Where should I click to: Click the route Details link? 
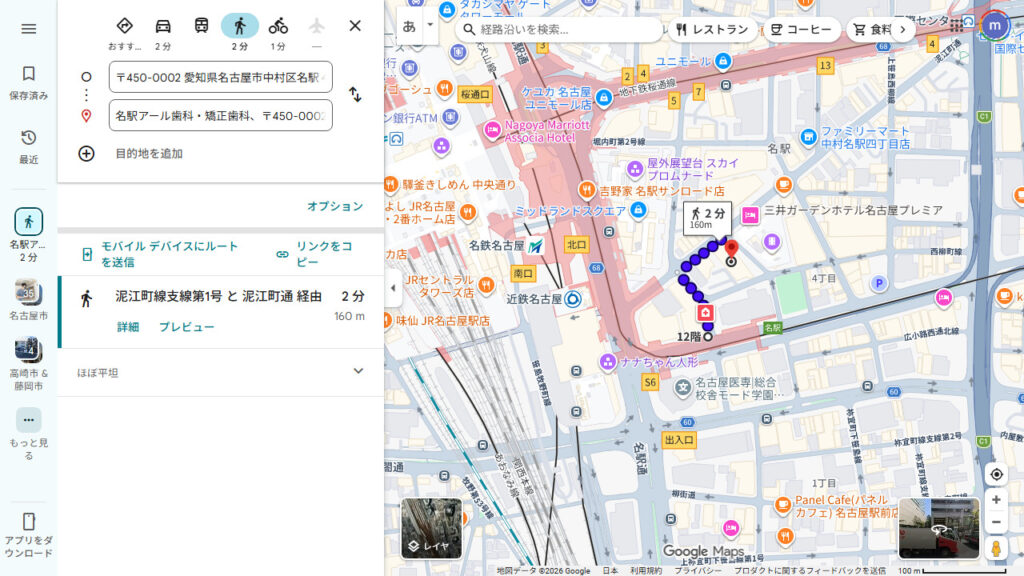128,327
